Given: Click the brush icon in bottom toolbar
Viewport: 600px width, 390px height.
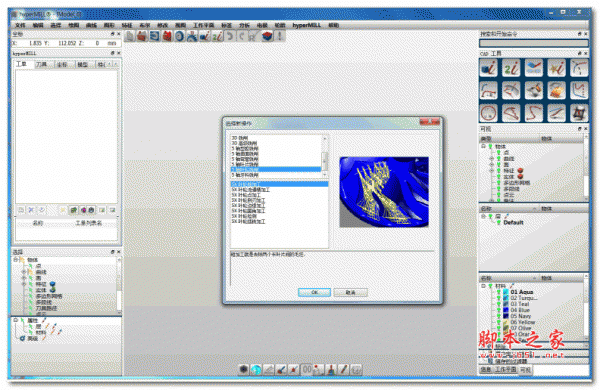Looking at the screenshot, I should (281, 370).
